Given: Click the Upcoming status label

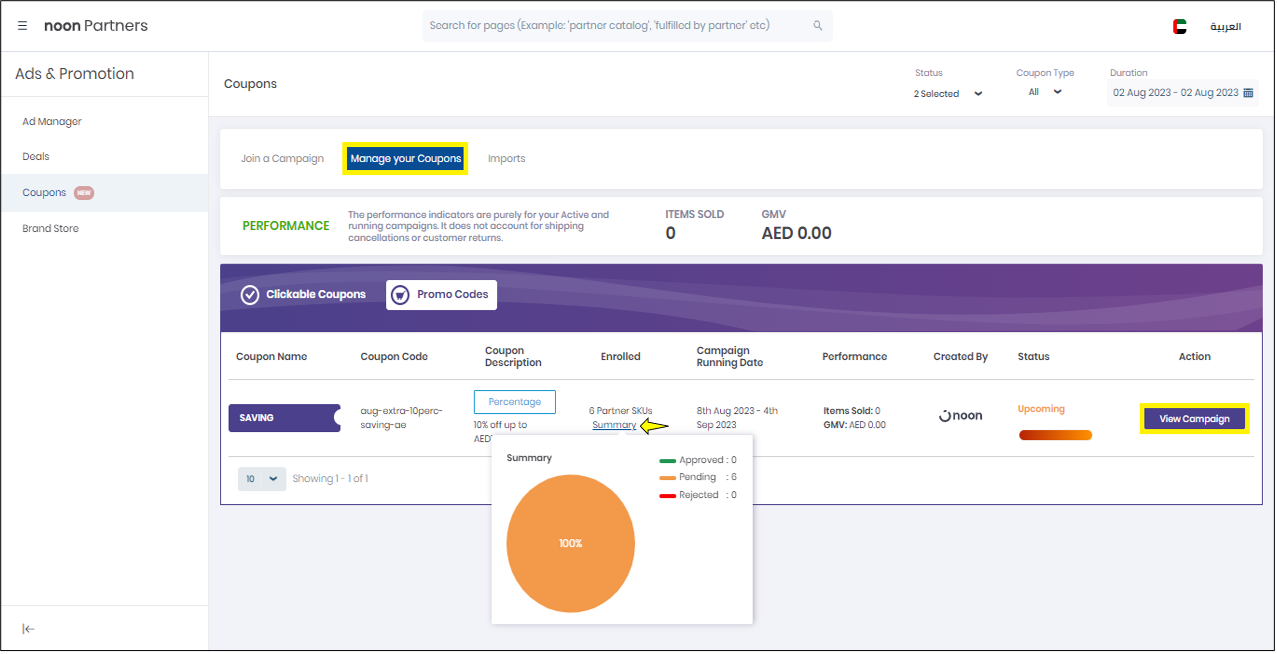Looking at the screenshot, I should [x=1041, y=409].
